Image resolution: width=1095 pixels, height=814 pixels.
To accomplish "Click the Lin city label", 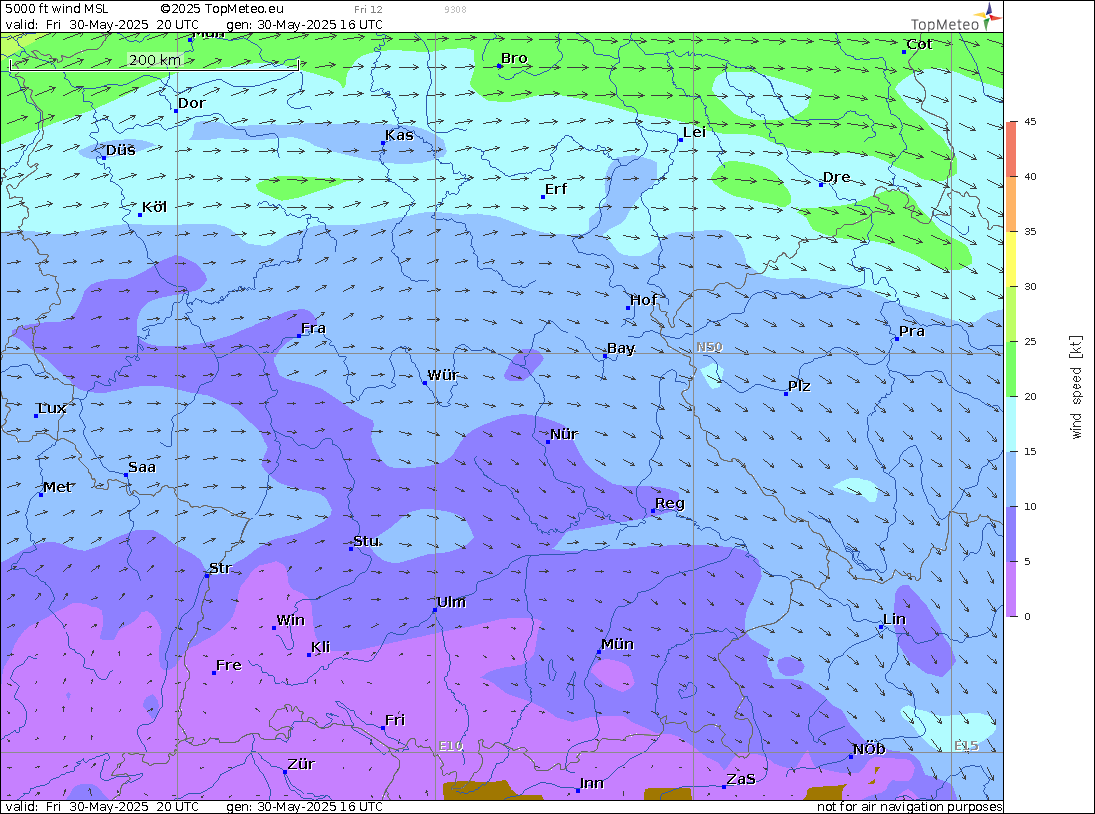I will (x=895, y=619).
